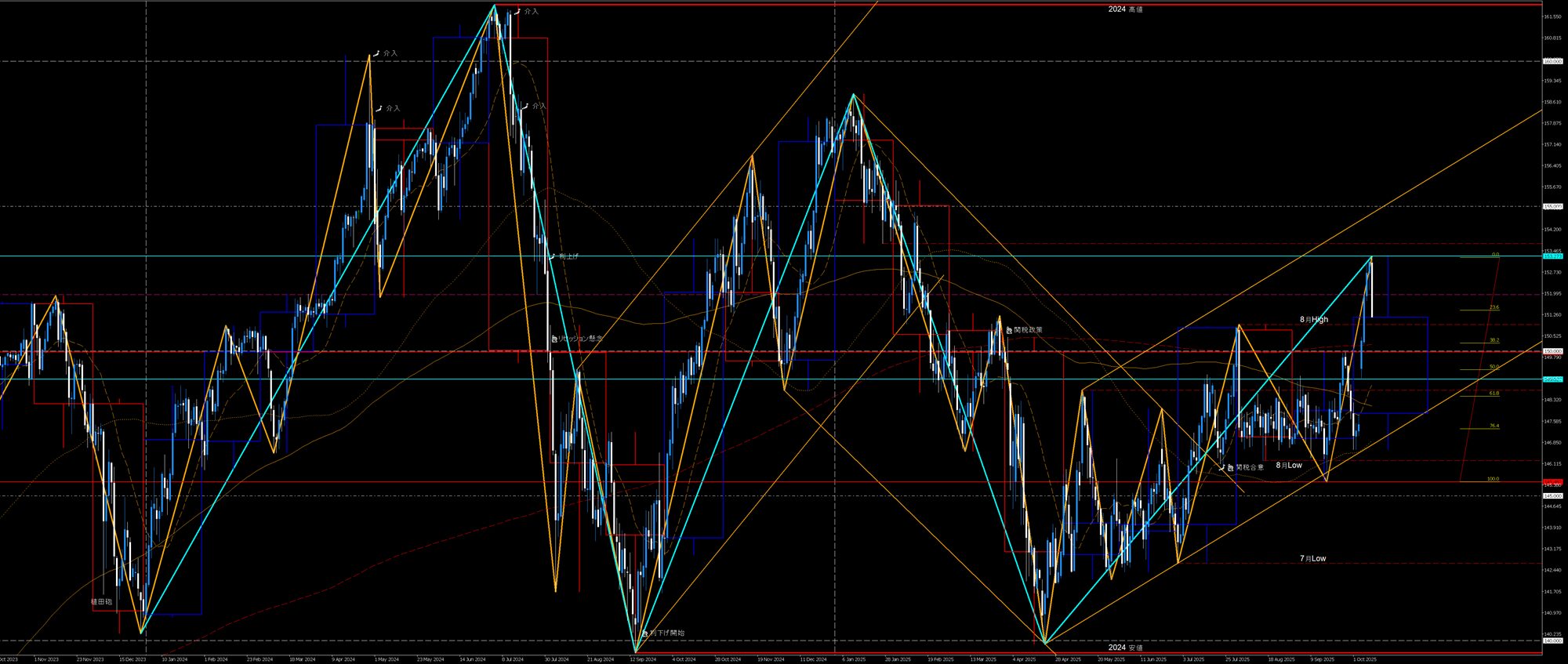Select the 150.000 level tag on the price axis
Image resolution: width=1568 pixels, height=664 pixels.
tap(1552, 351)
